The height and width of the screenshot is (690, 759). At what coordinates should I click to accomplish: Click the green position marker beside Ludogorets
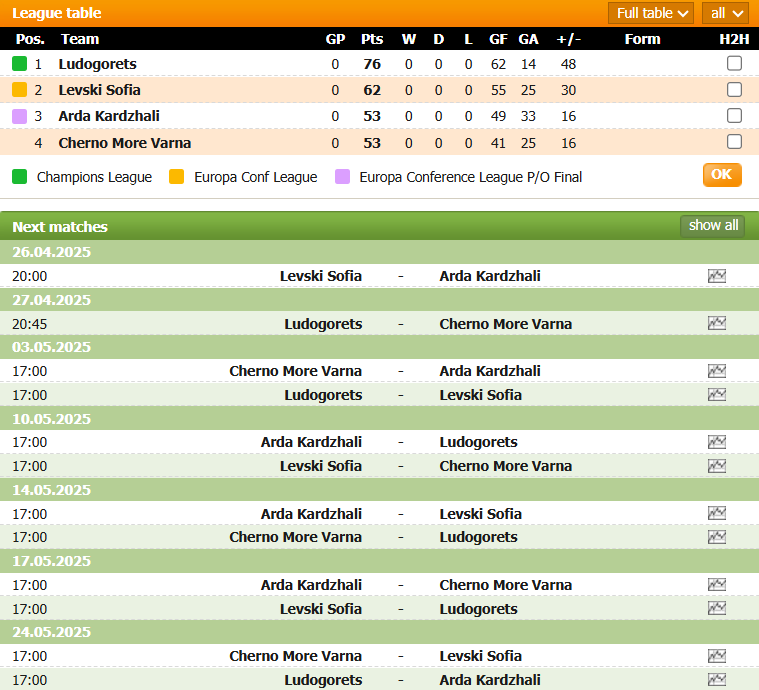(x=19, y=63)
